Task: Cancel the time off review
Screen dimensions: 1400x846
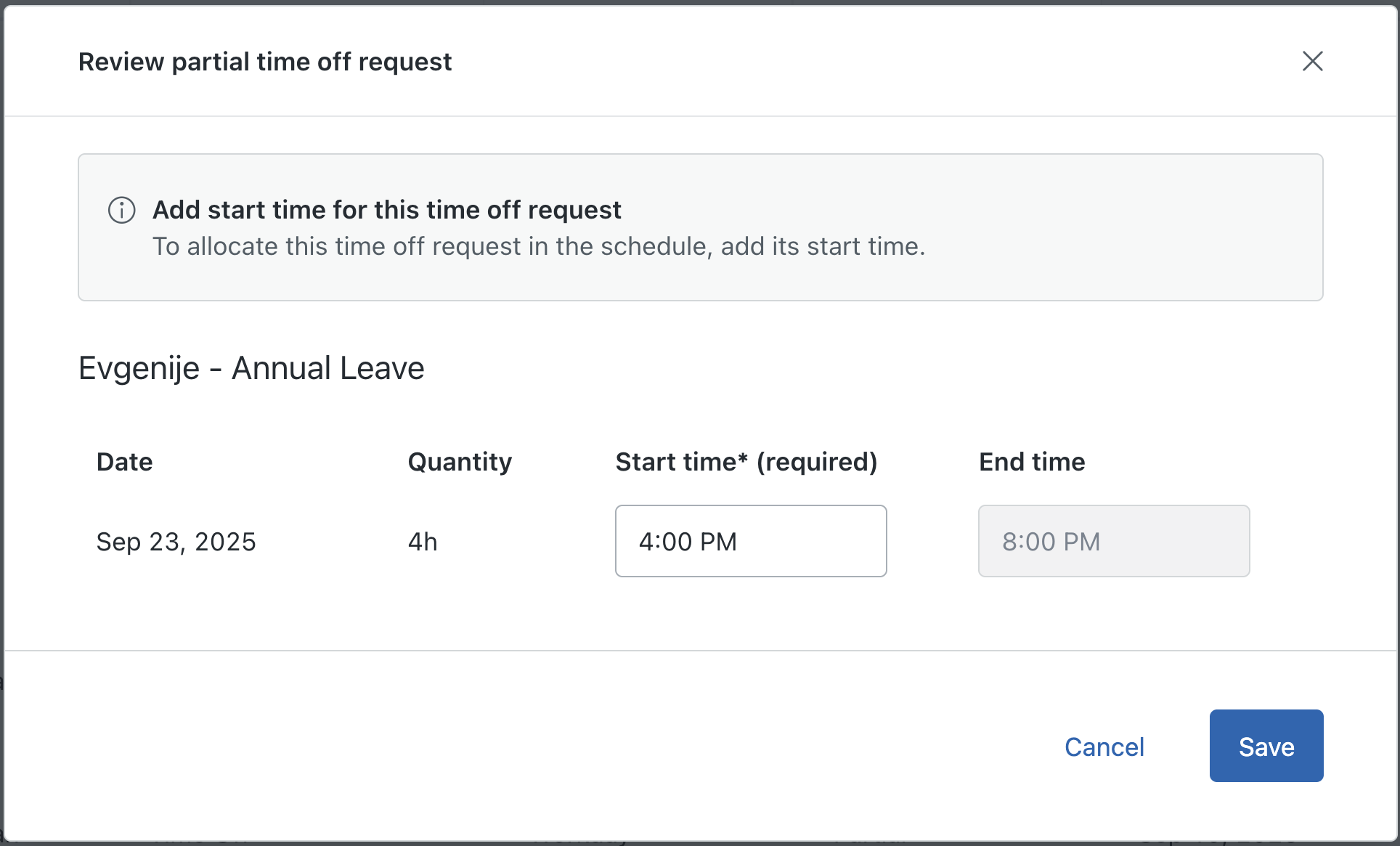Action: coord(1104,747)
